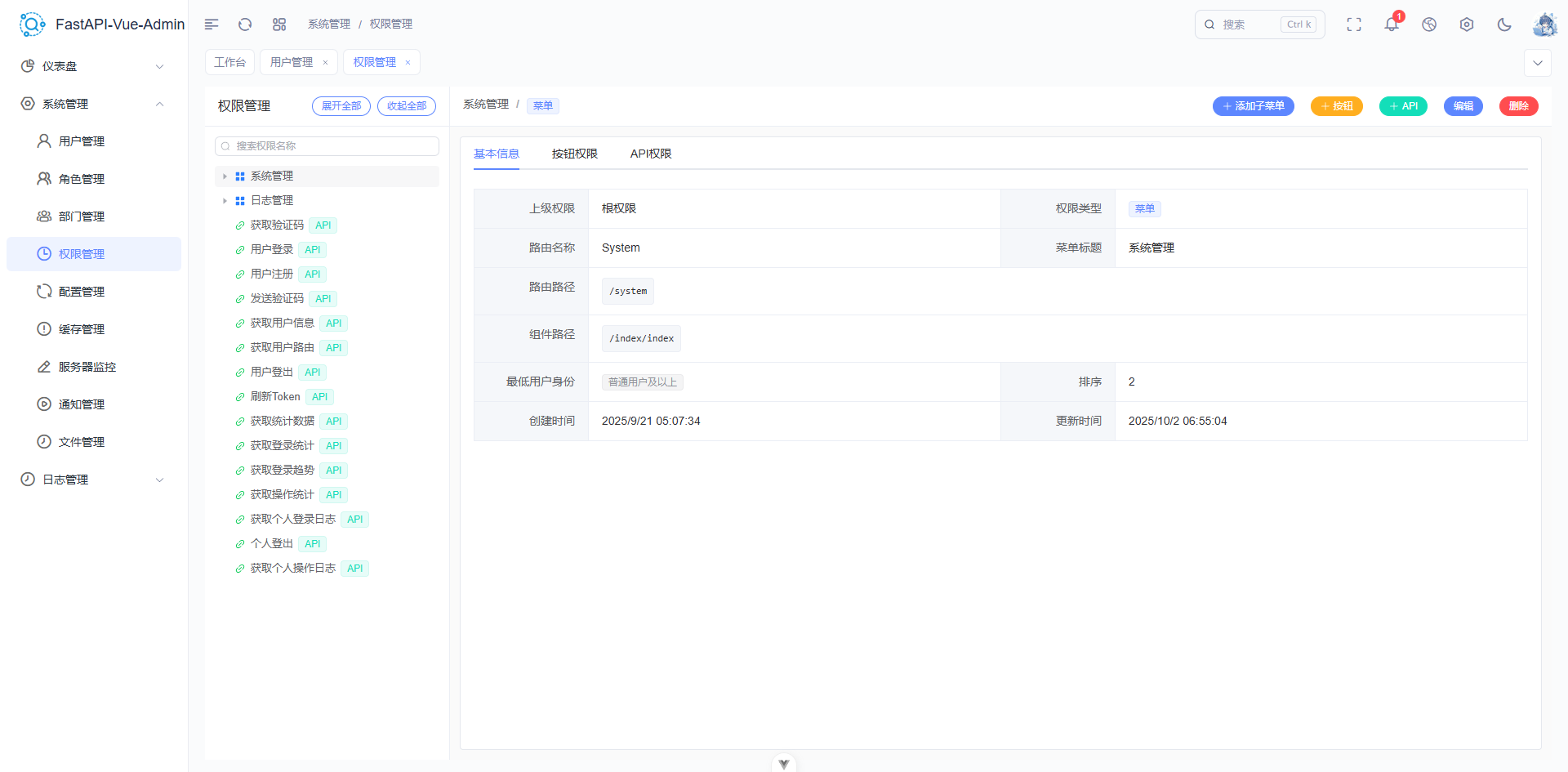1568x772 pixels.
Task: Click the language switch icon
Action: click(1429, 25)
